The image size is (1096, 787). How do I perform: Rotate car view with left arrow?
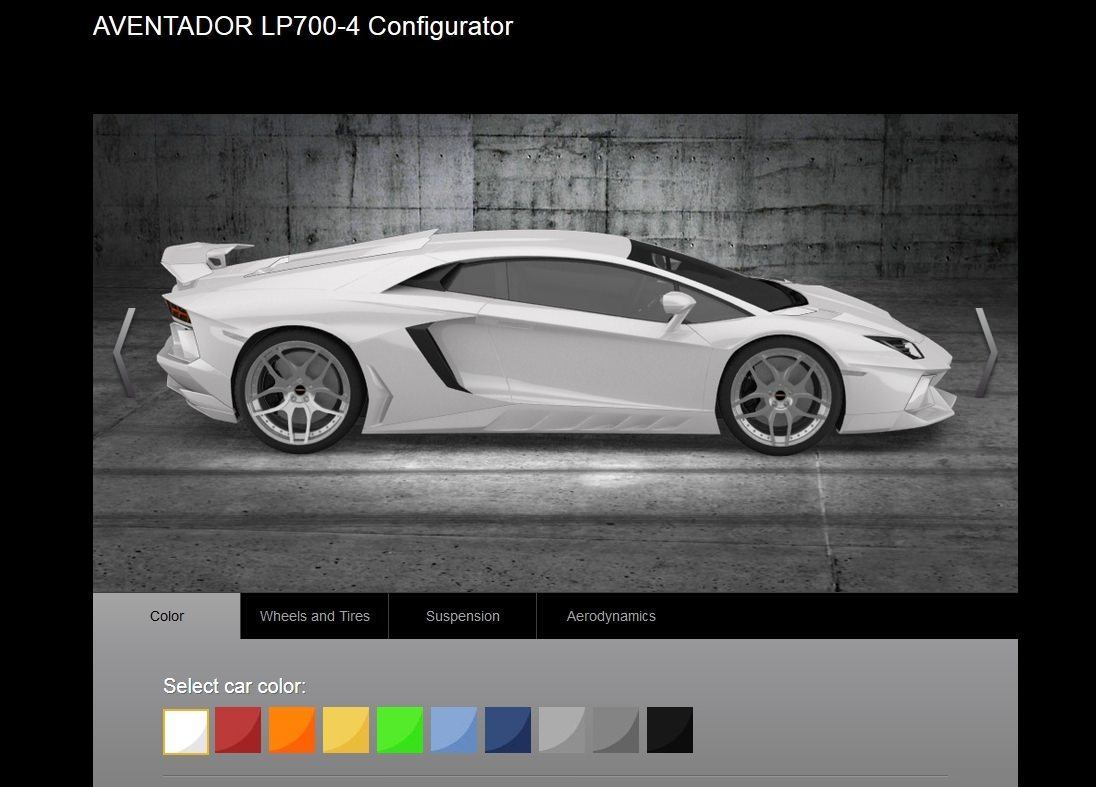tap(124, 352)
